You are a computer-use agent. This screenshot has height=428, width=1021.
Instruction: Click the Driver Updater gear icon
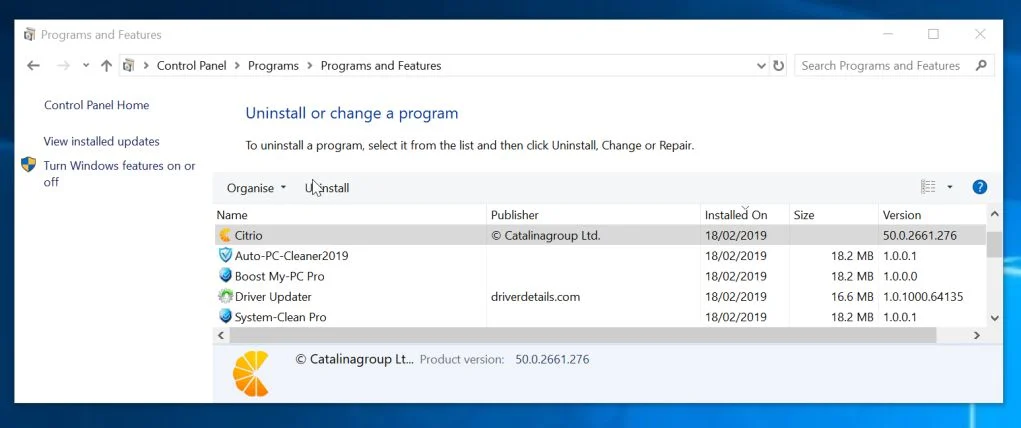coord(225,296)
